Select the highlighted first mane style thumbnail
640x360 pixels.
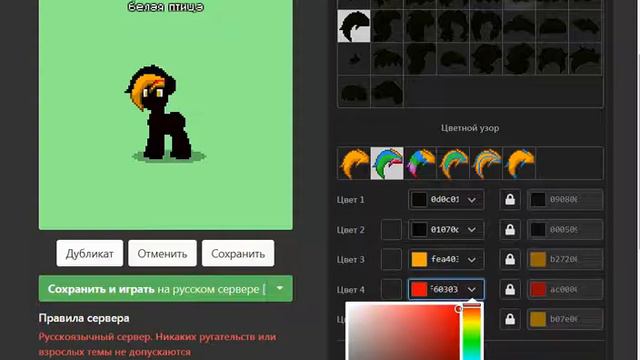point(354,26)
